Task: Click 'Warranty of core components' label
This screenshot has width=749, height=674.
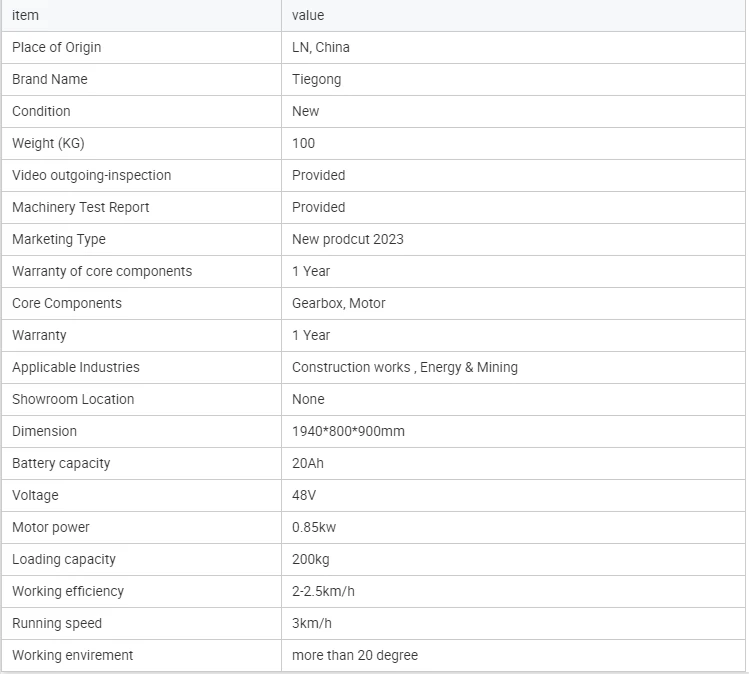Action: [x=102, y=271]
